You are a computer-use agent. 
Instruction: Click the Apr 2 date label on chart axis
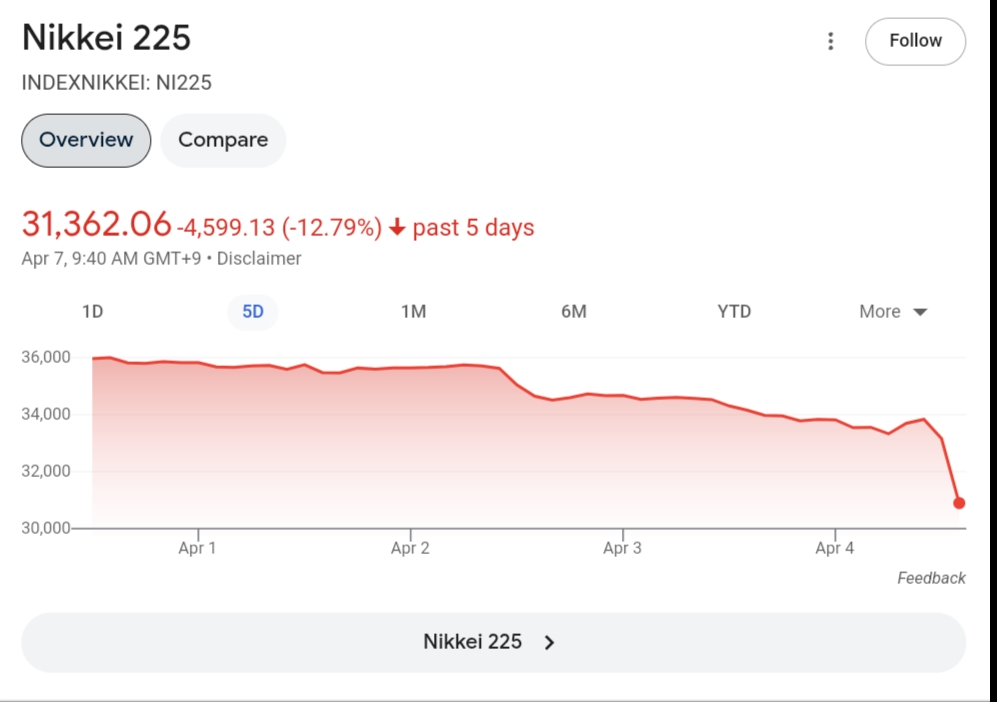tap(410, 548)
